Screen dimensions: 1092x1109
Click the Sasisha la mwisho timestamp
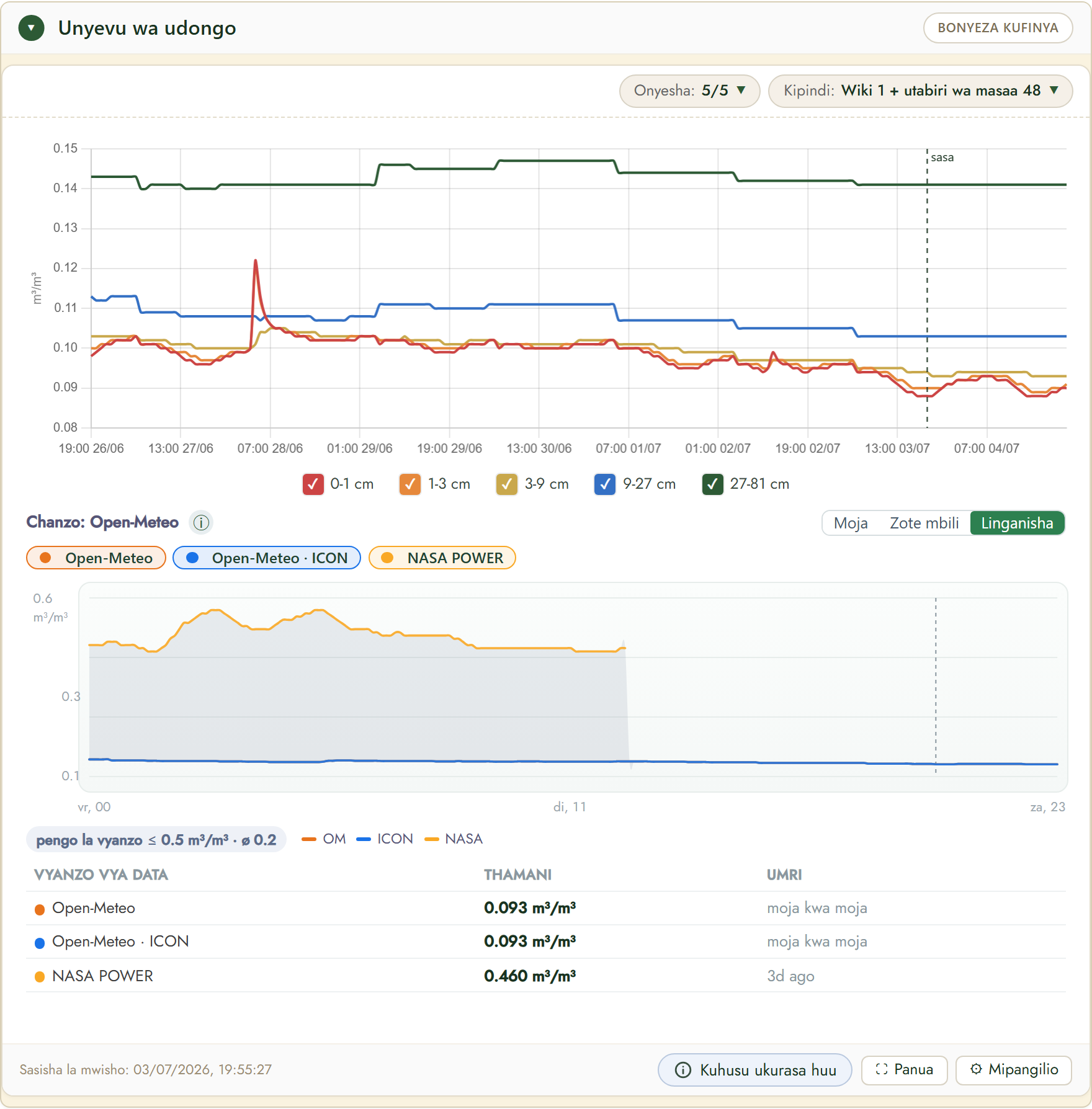[x=146, y=1070]
